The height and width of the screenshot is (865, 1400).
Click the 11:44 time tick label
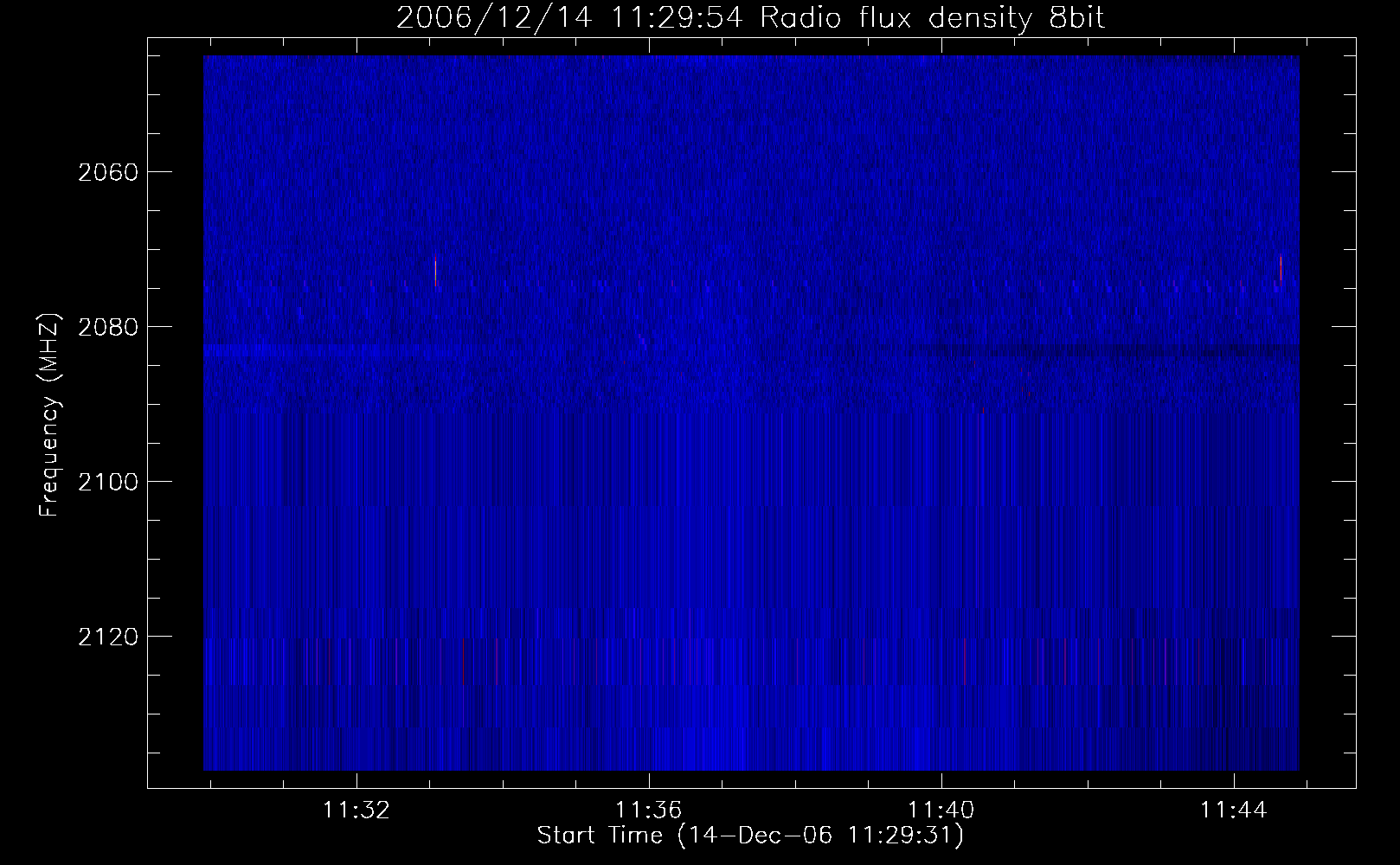pyautogui.click(x=1234, y=811)
